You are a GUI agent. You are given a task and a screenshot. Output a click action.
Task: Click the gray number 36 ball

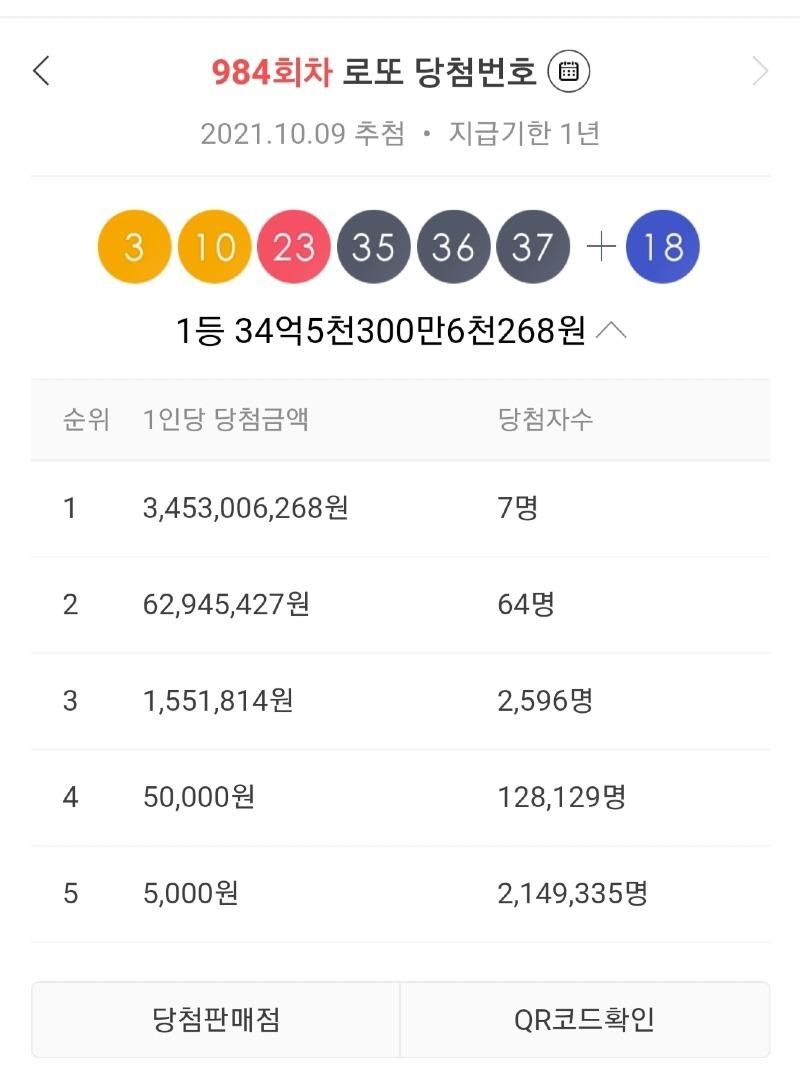(453, 246)
